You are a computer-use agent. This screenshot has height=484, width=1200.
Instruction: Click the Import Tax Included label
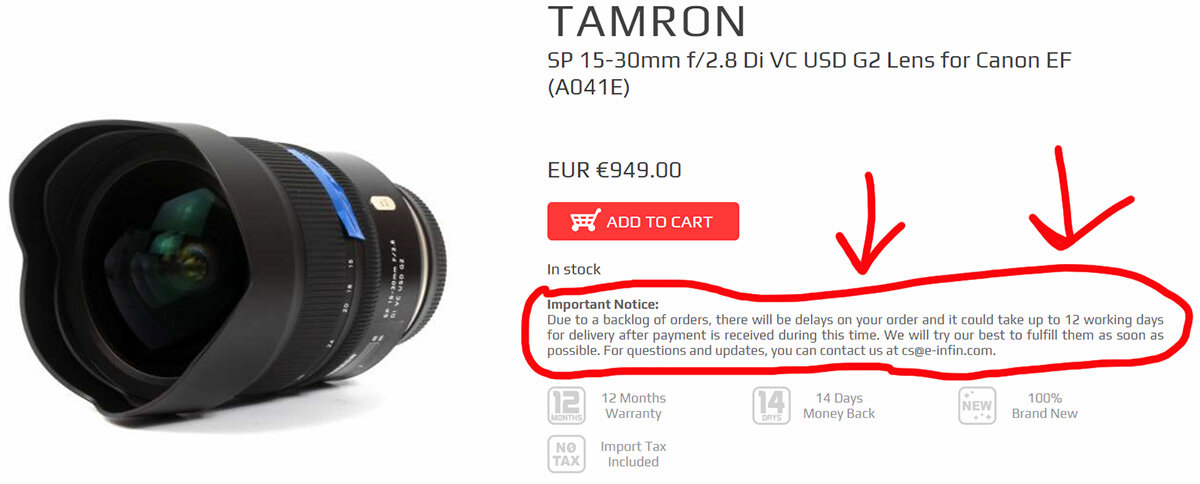coord(633,454)
